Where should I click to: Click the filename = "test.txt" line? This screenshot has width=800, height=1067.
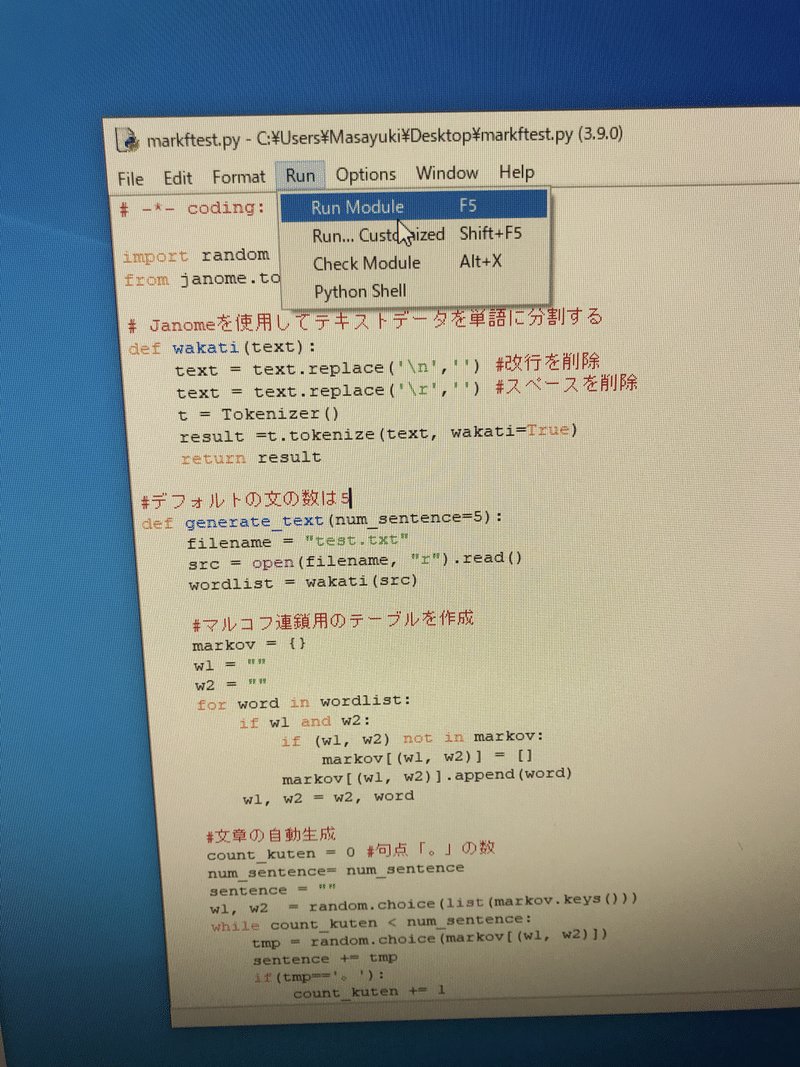(298, 542)
